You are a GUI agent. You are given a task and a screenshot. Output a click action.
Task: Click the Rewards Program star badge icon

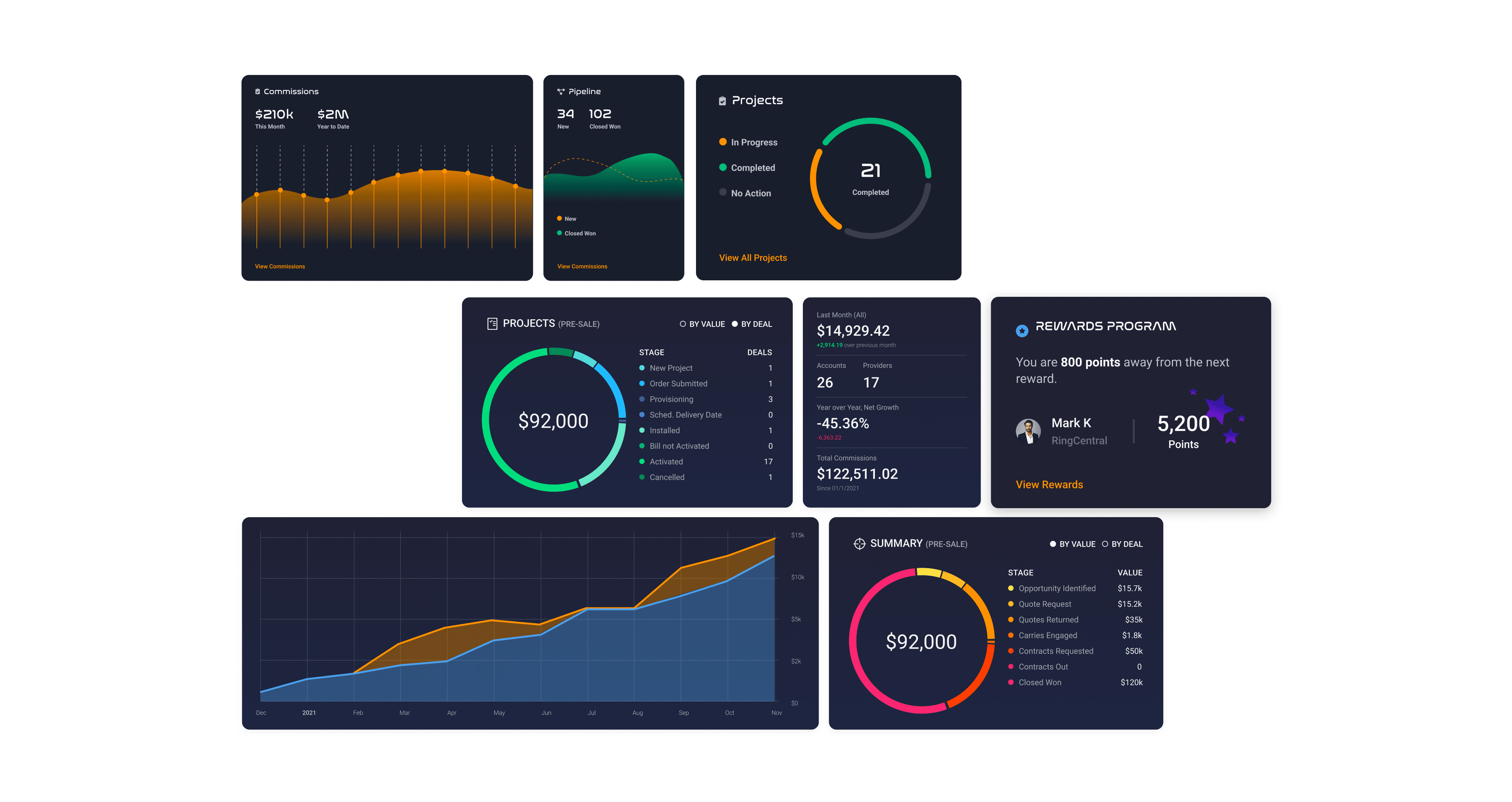1022,331
